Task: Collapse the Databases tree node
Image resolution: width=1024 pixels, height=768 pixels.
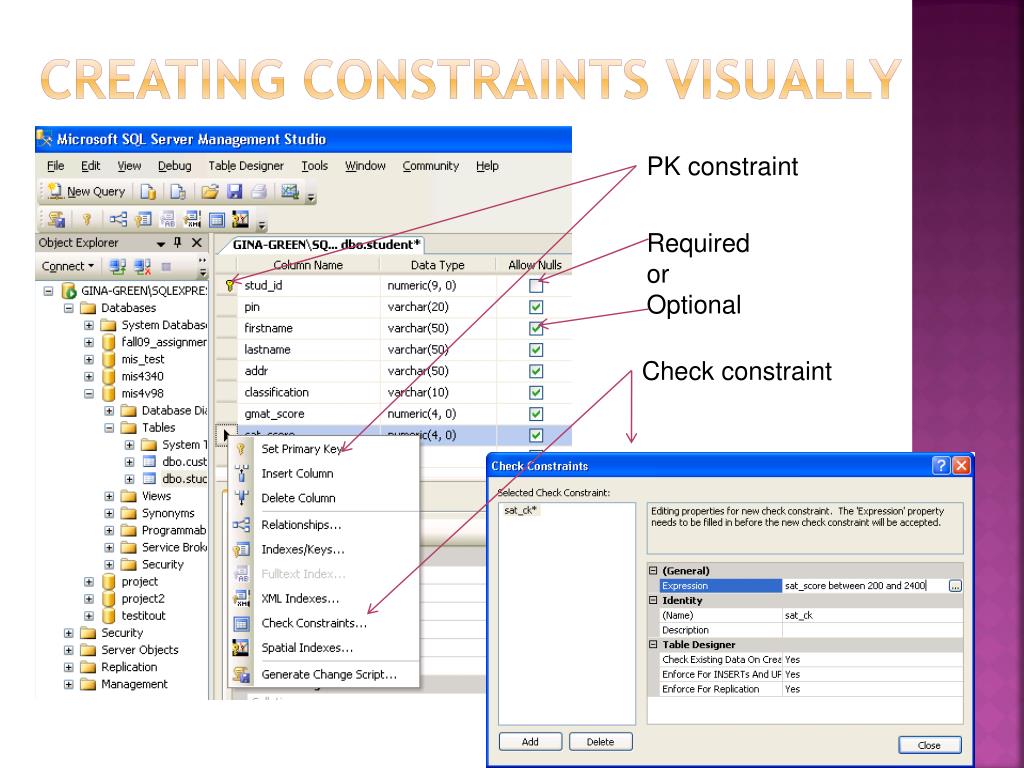Action: pos(68,308)
